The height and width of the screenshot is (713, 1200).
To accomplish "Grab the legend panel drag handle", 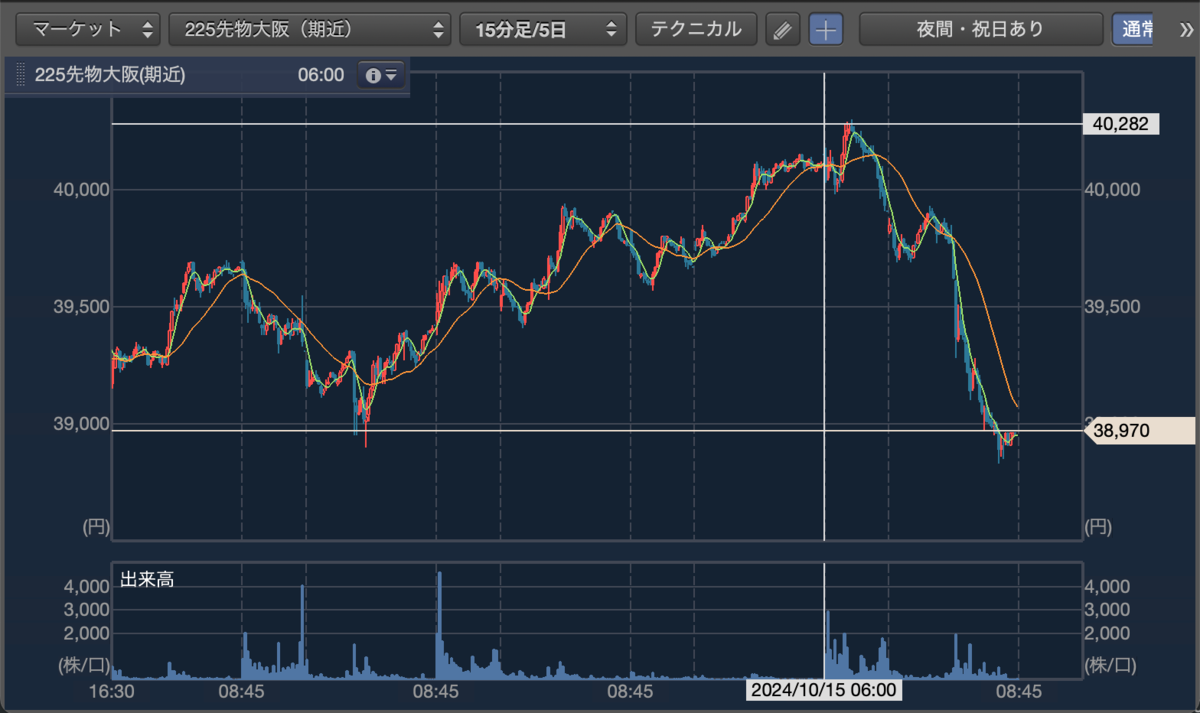I will (x=19, y=75).
